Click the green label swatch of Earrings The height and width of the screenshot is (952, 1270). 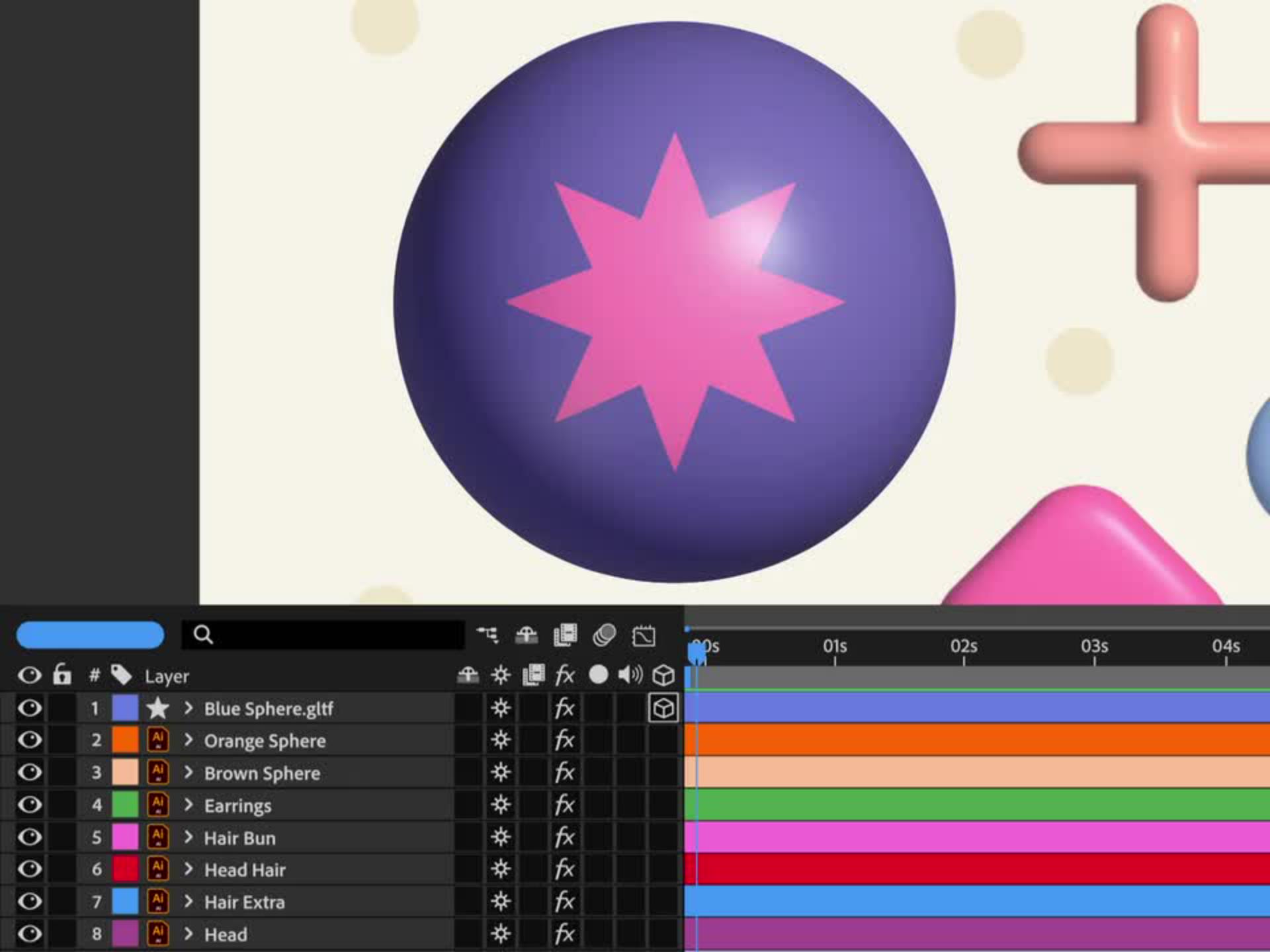[125, 805]
